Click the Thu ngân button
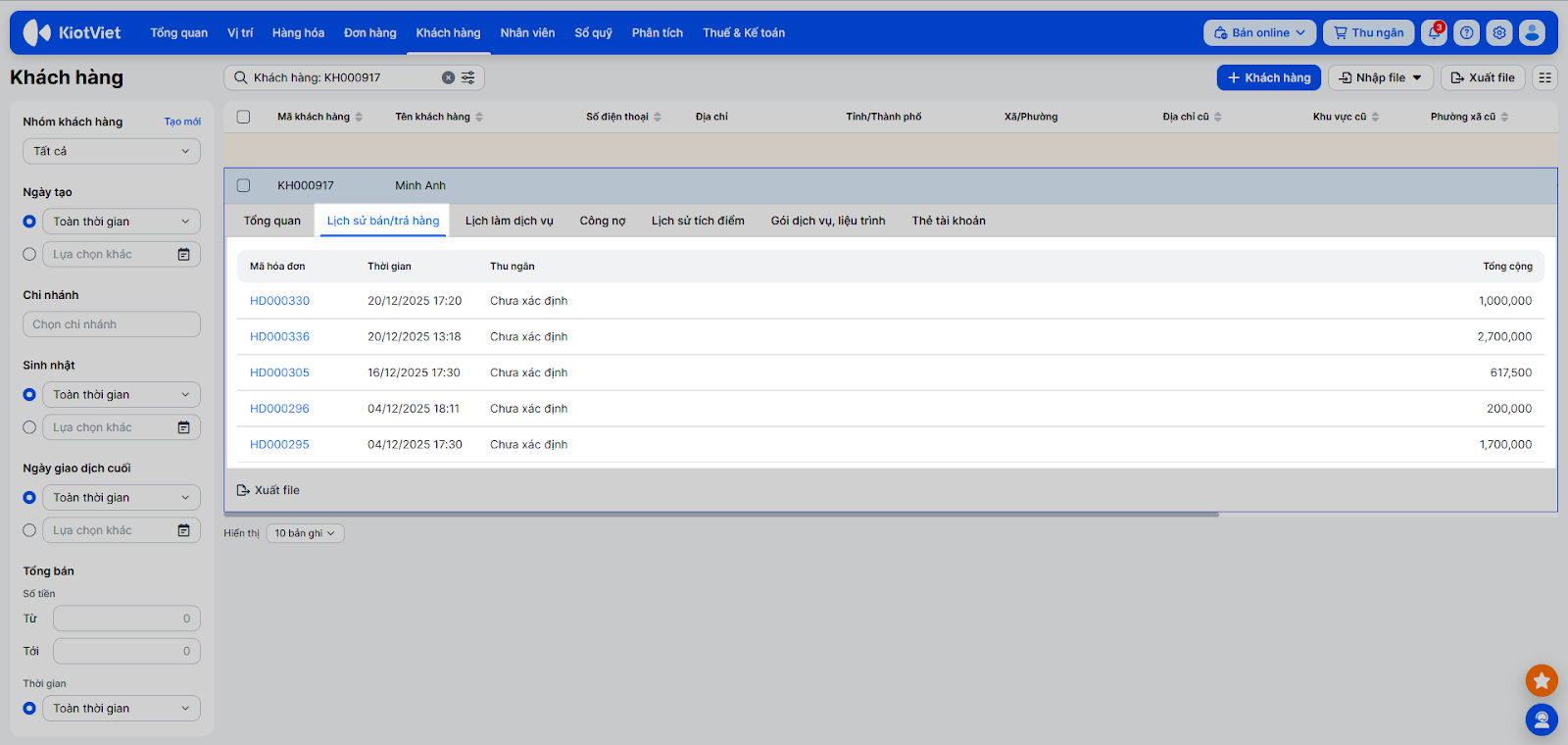1568x745 pixels. (x=1368, y=33)
